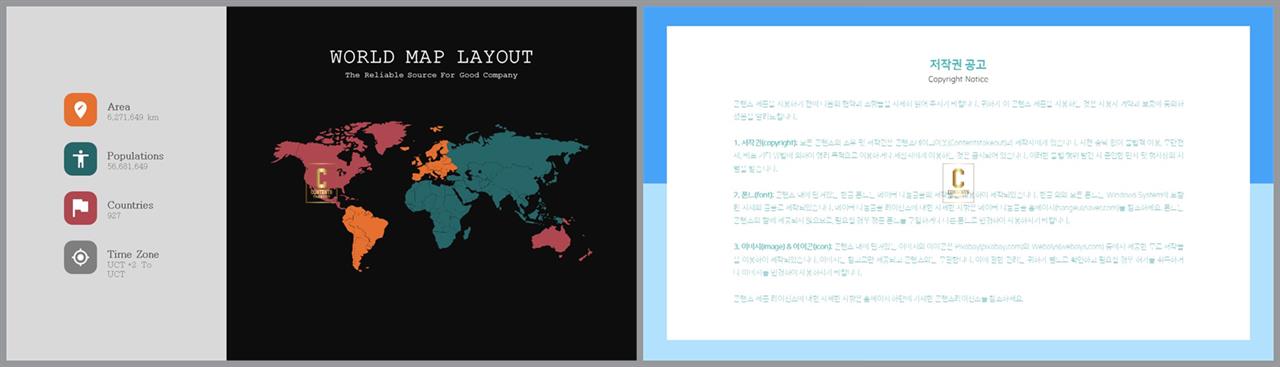Screen dimensions: 1280x367
Task: Select the 'UCT +2 To UCT' value
Action: [x=129, y=269]
